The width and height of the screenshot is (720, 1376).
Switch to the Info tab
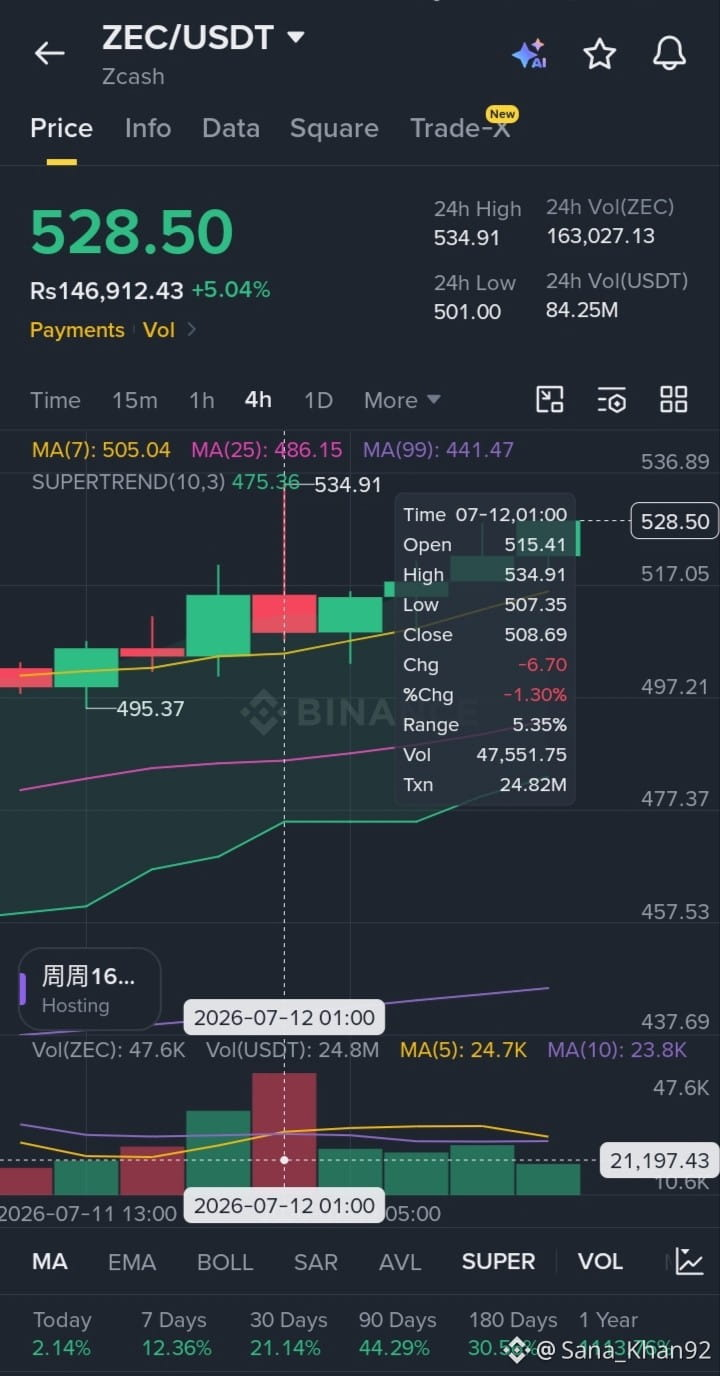[148, 128]
